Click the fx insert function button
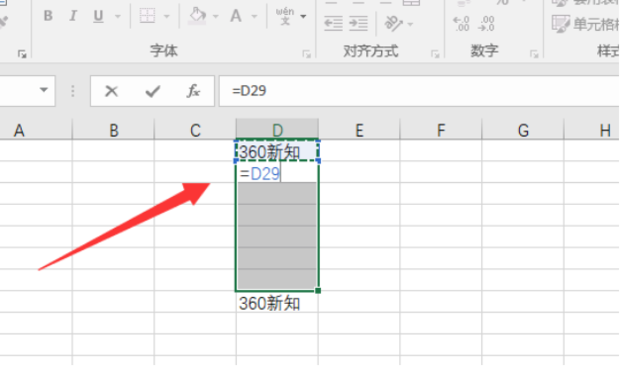This screenshot has height=374, width=620. point(193,91)
